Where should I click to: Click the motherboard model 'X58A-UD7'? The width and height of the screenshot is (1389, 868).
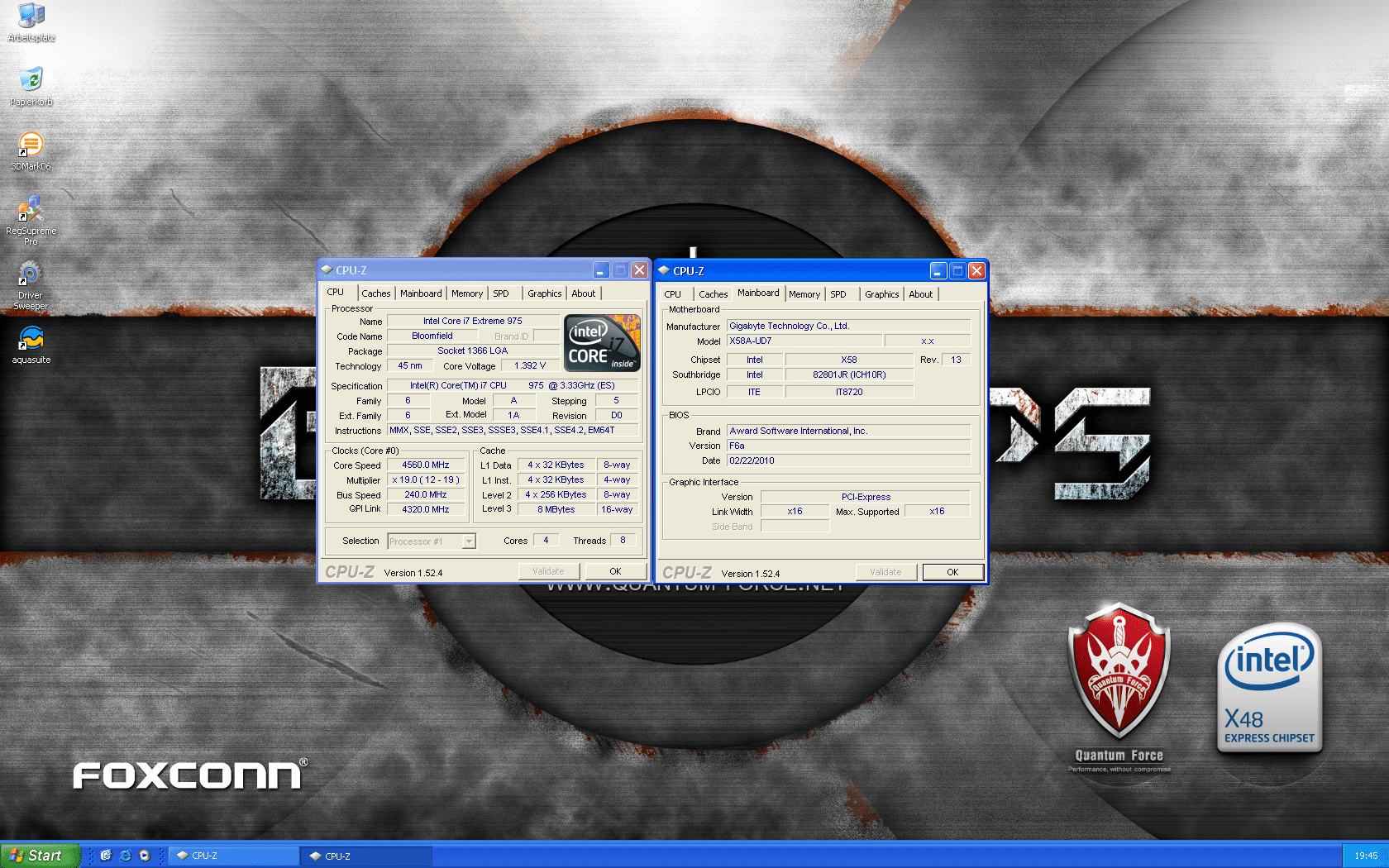pos(804,341)
